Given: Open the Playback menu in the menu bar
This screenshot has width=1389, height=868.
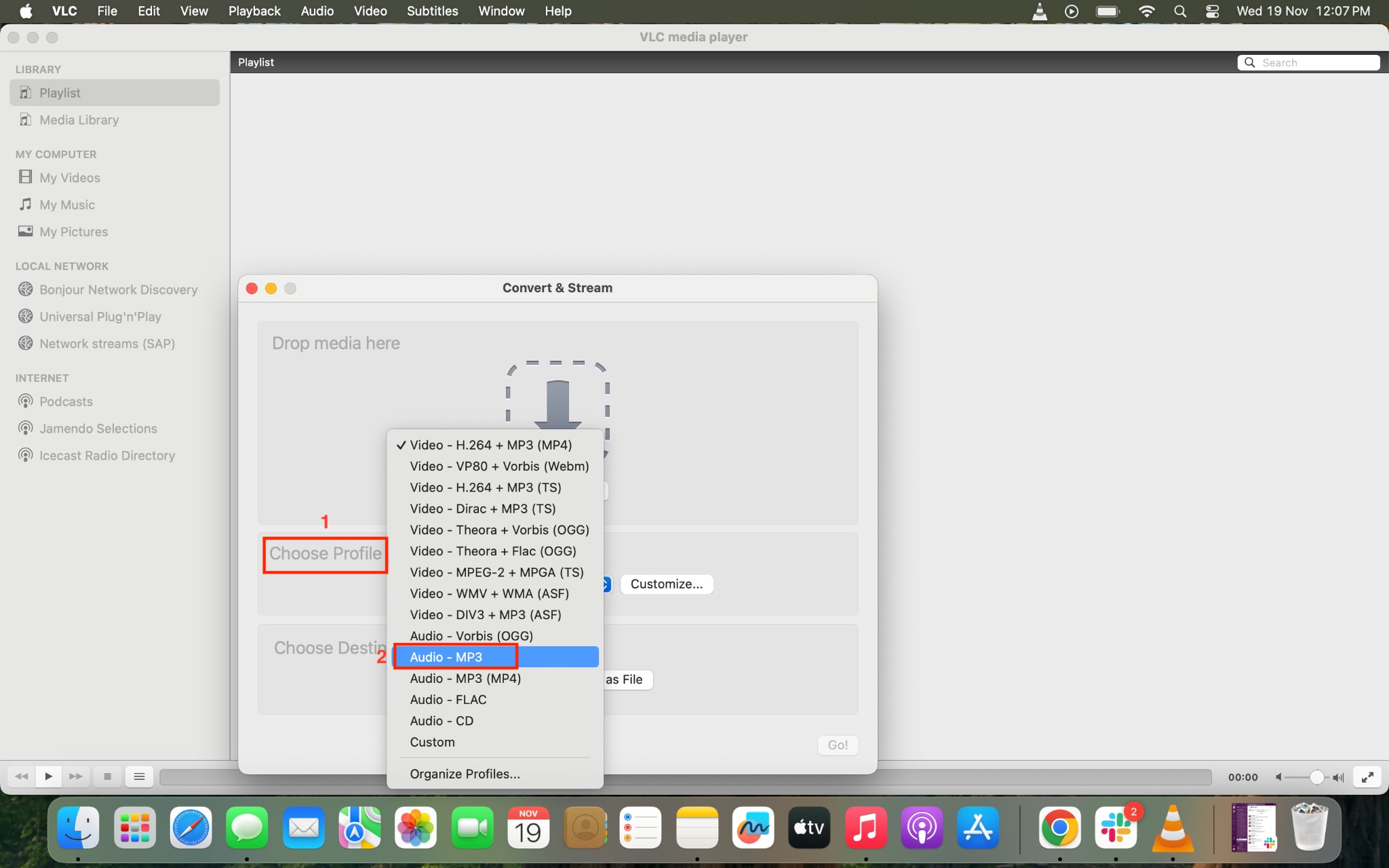Looking at the screenshot, I should 254,11.
